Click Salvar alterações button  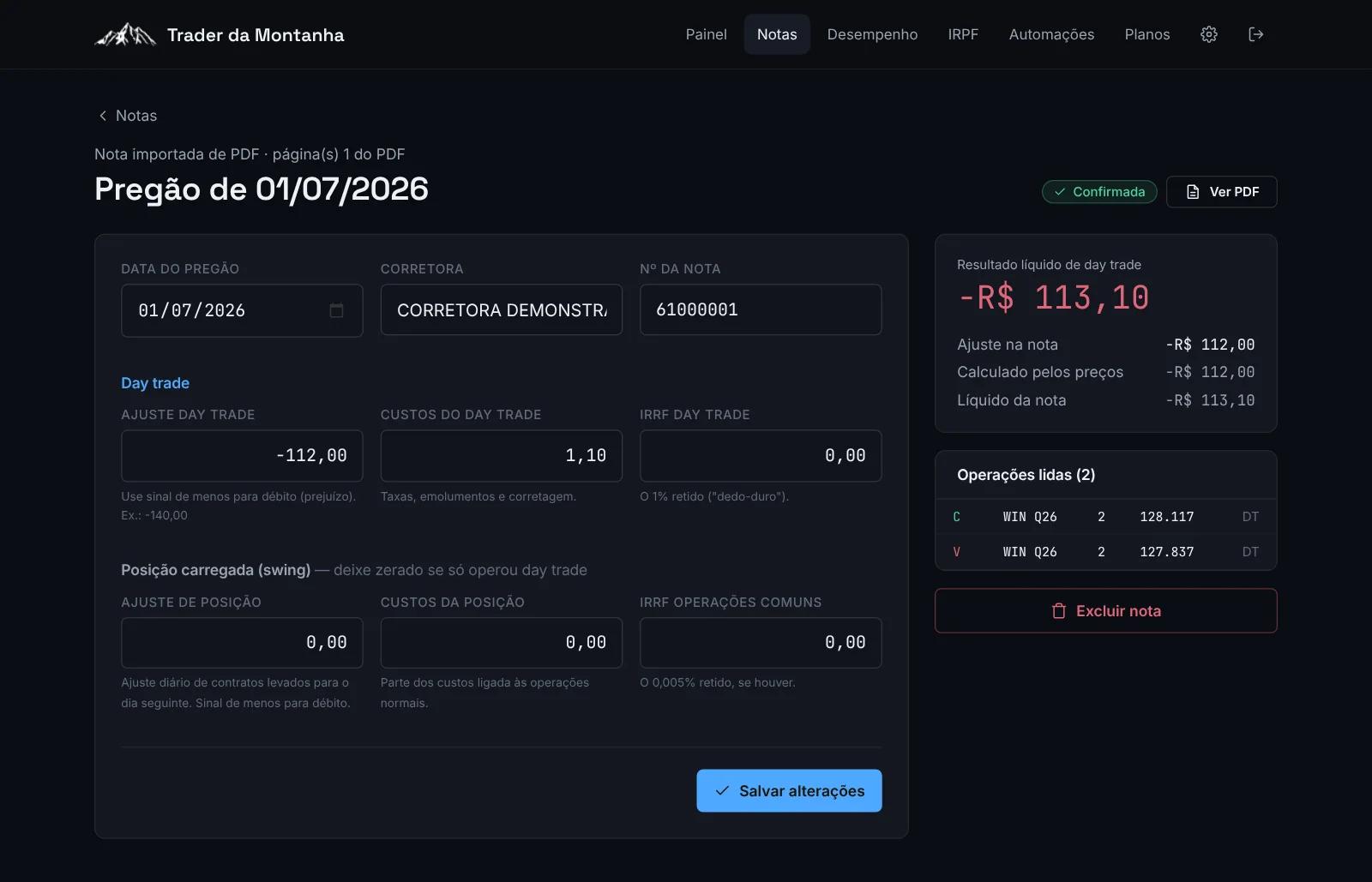coord(789,790)
